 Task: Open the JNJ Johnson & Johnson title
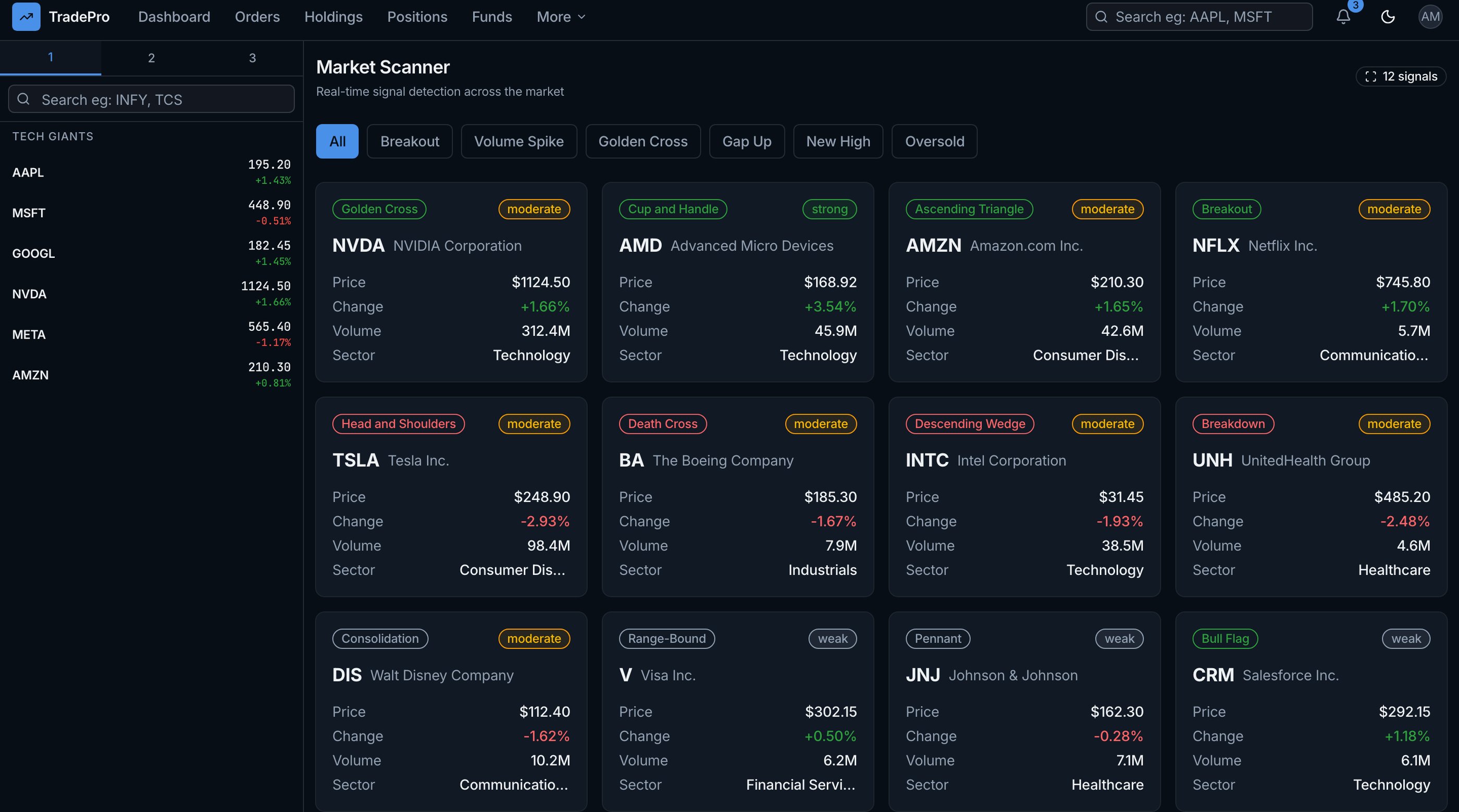[992, 674]
